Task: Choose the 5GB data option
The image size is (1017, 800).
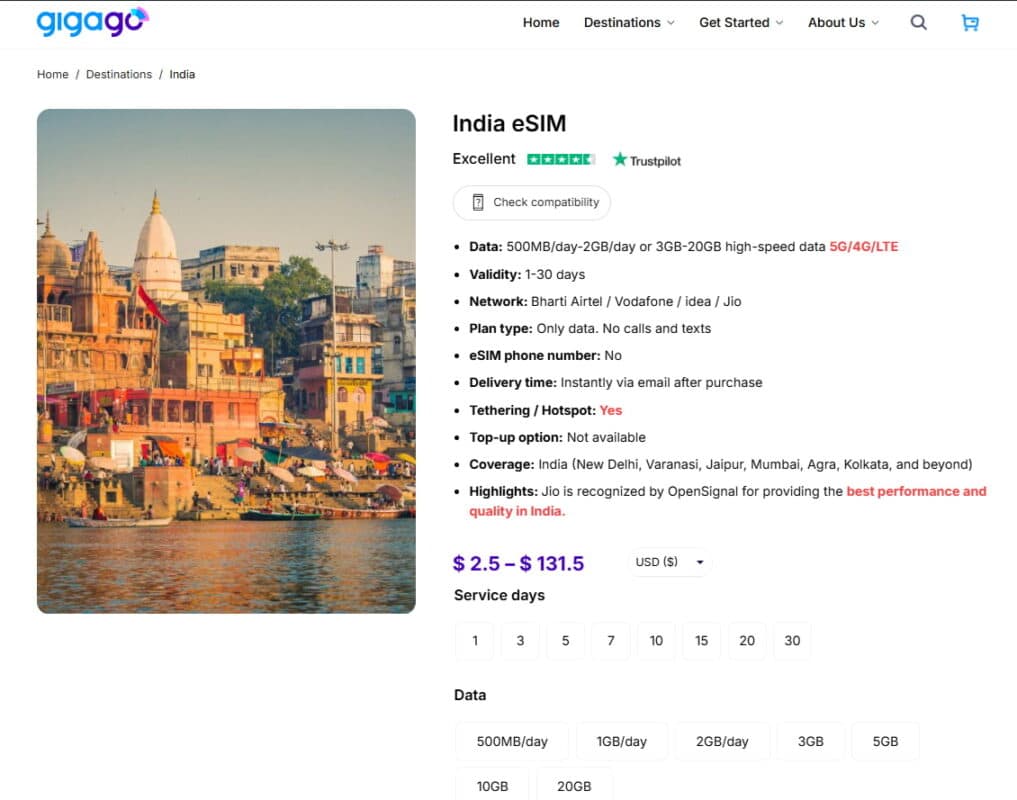Action: 885,742
